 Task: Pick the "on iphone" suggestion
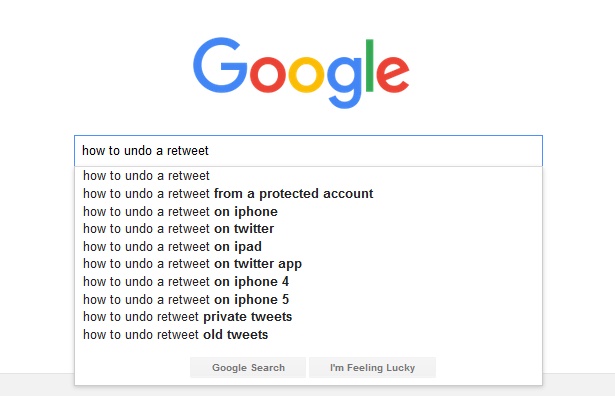point(308,211)
